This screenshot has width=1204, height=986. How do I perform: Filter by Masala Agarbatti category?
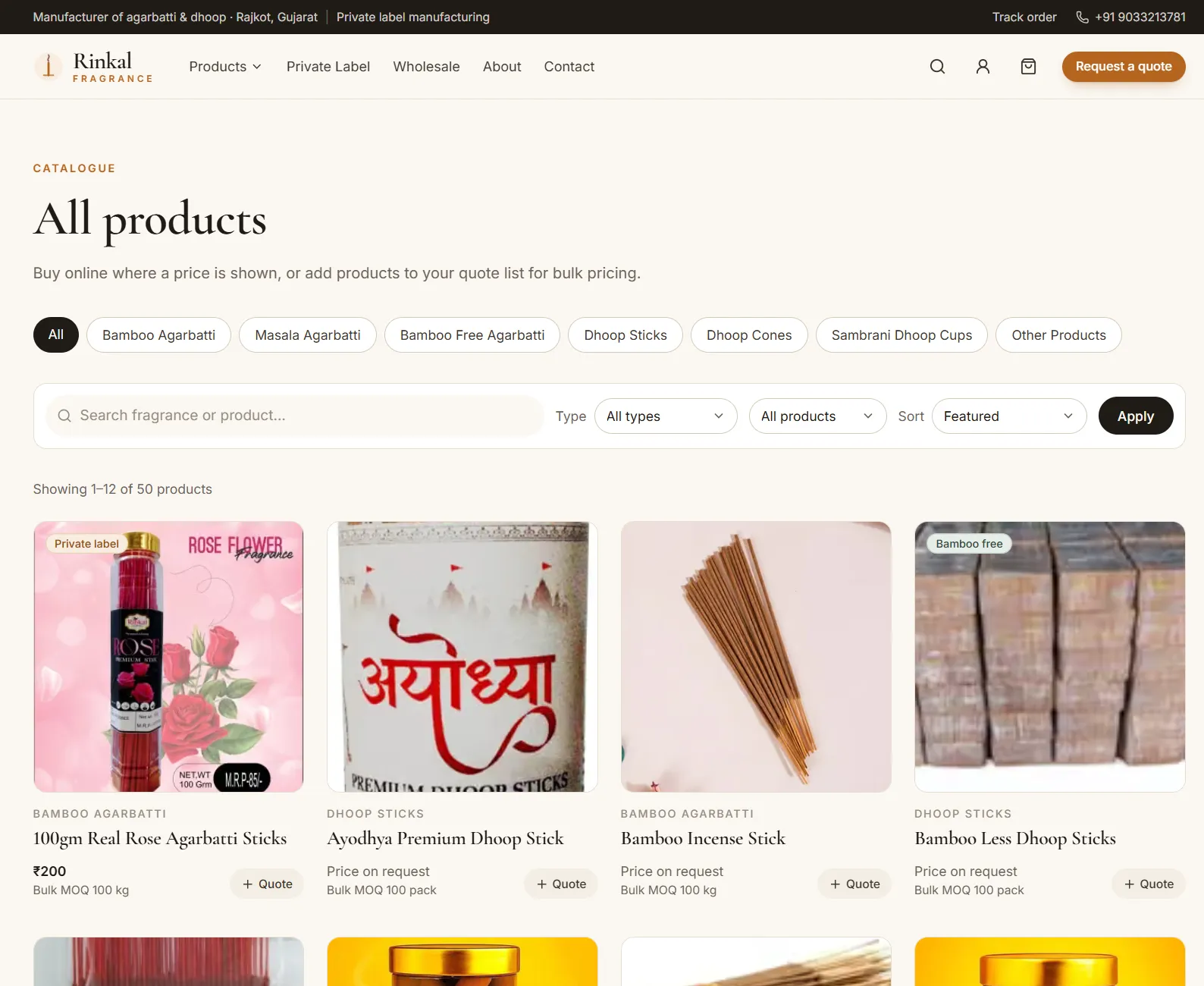coord(308,334)
